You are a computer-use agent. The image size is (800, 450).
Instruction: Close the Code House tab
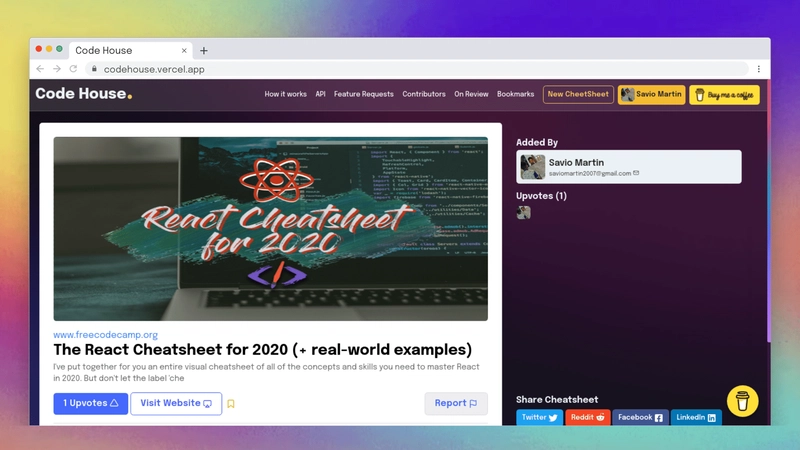[x=184, y=51]
